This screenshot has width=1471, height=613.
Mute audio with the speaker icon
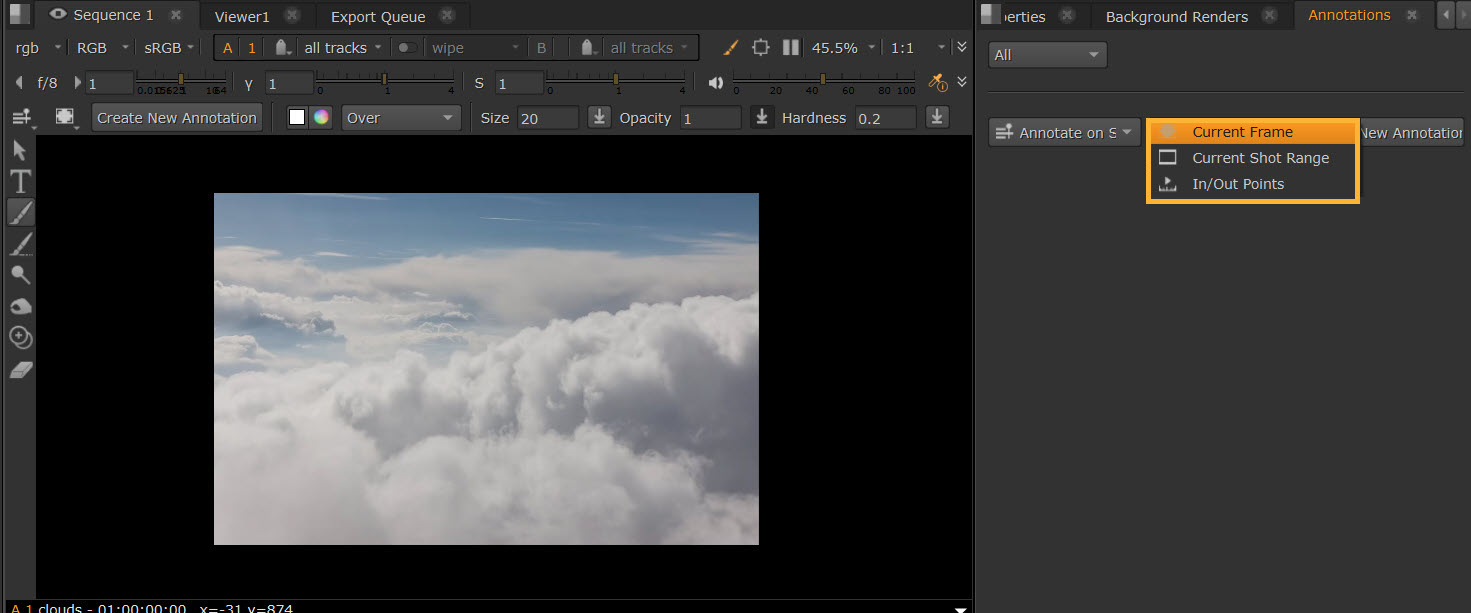tap(715, 83)
